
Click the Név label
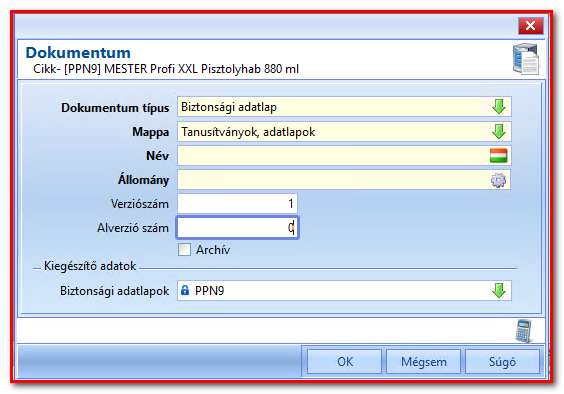point(158,156)
